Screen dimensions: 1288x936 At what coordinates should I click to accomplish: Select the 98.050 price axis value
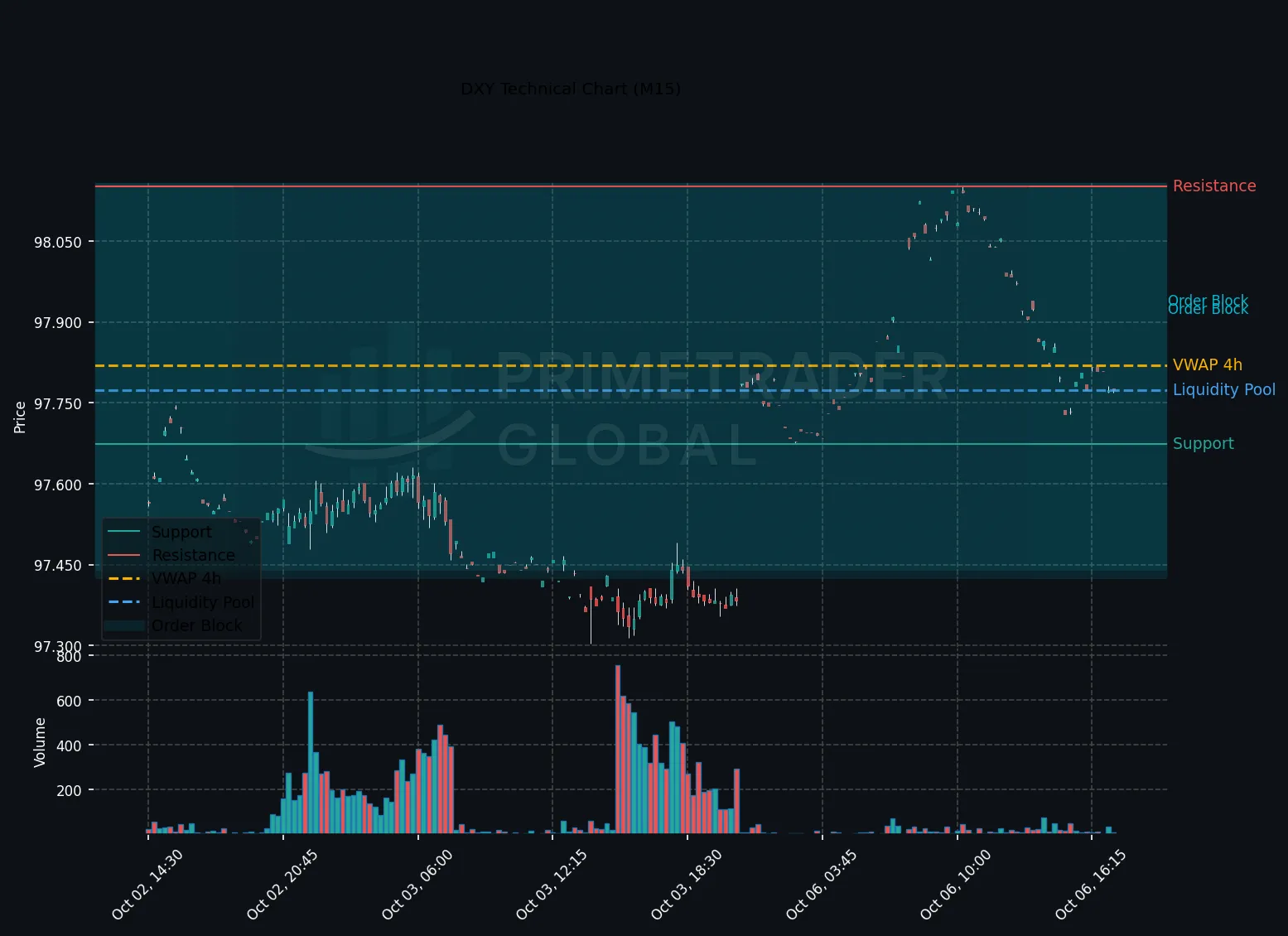(58, 243)
